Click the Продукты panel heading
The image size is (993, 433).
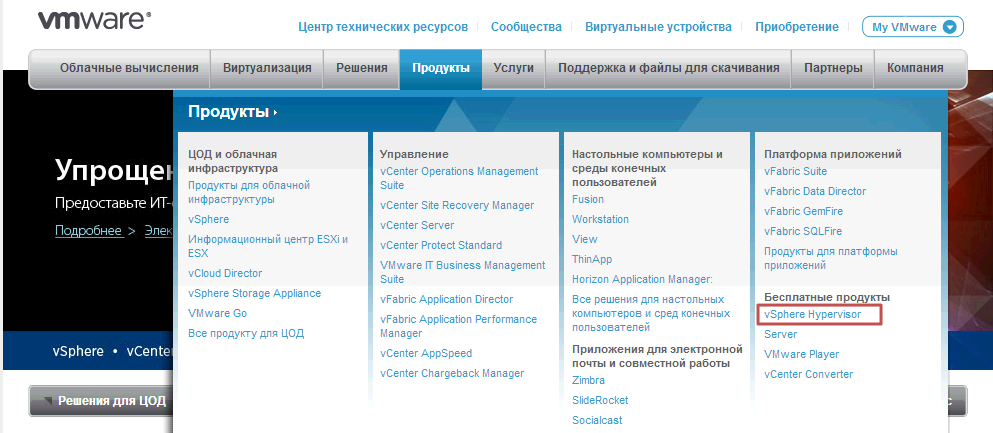[229, 112]
